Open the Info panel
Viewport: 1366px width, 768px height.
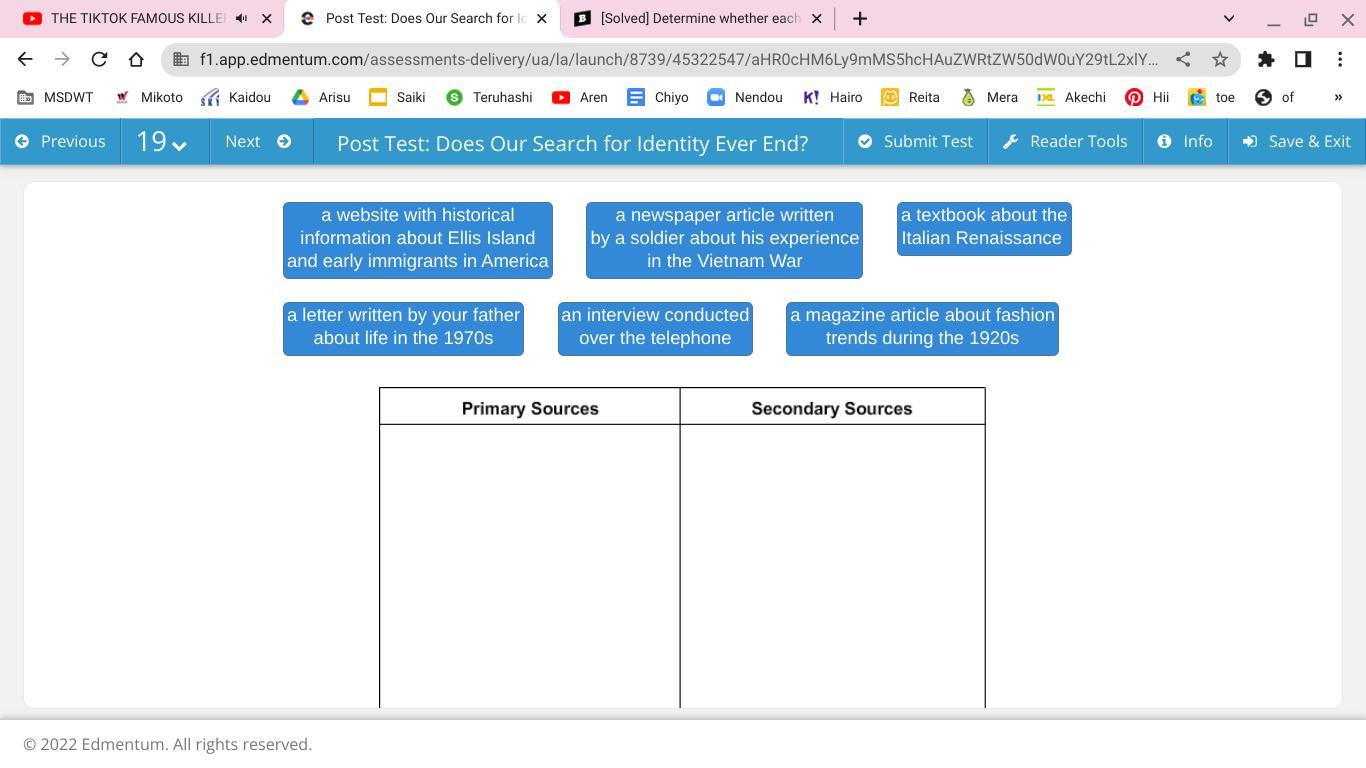point(1185,141)
